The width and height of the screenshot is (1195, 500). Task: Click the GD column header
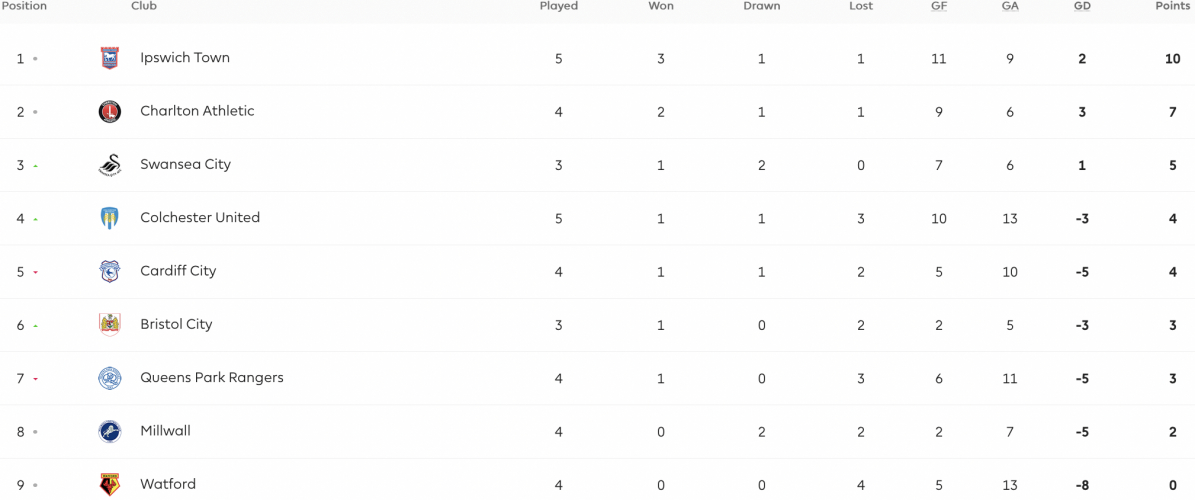tap(1081, 6)
